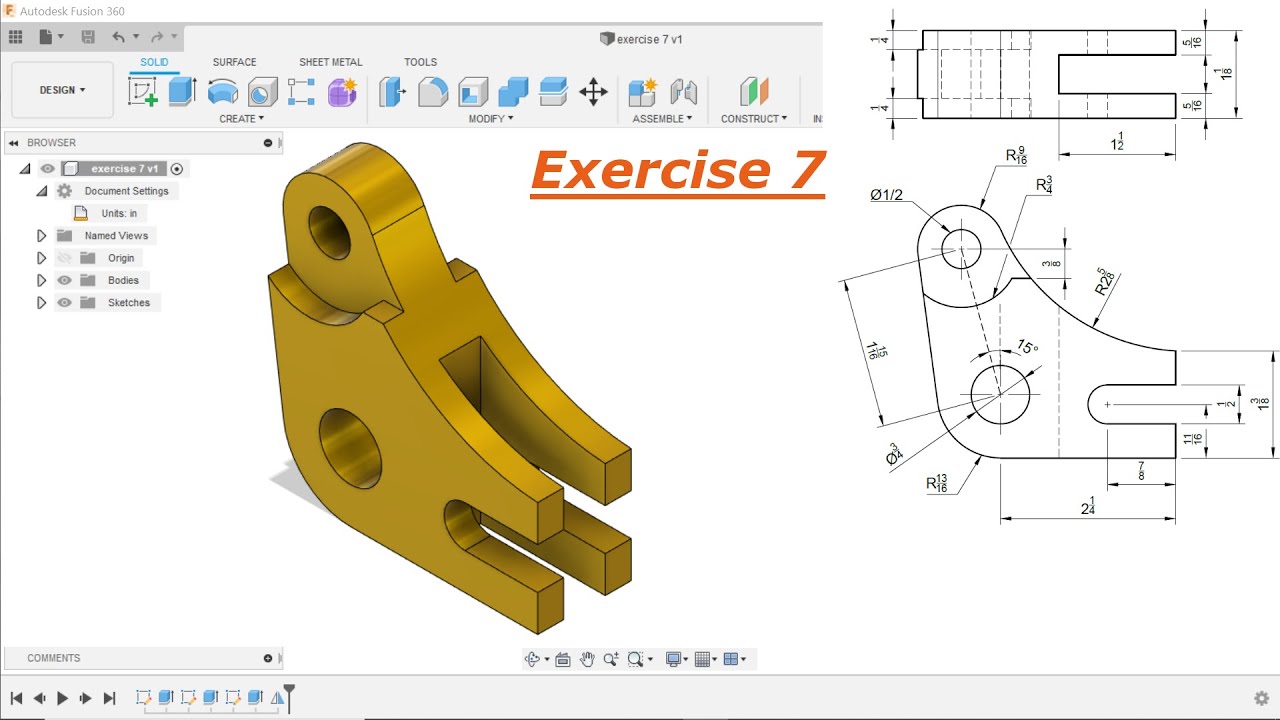Switch to the SURFACE tab
The image size is (1280, 720).
234,62
